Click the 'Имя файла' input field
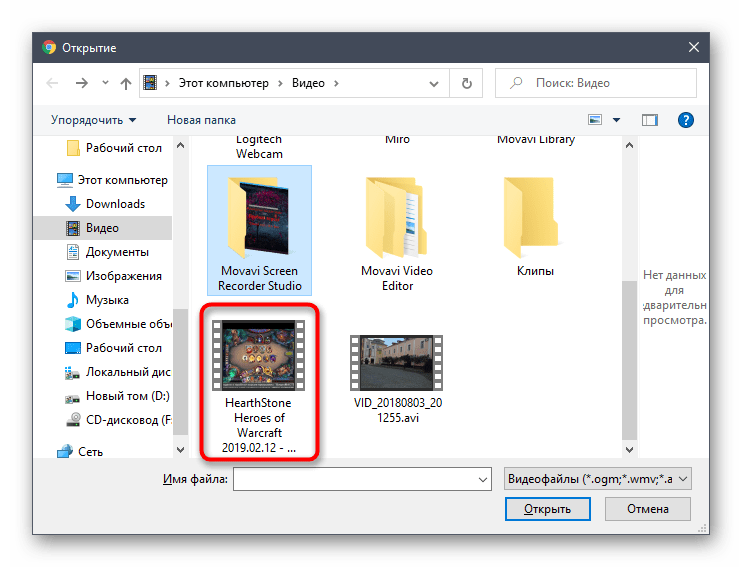Screen dimensions: 742x567 [362, 479]
